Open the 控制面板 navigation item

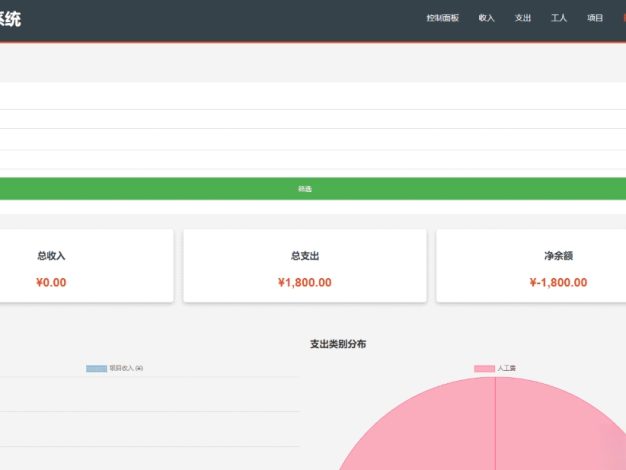(442, 18)
